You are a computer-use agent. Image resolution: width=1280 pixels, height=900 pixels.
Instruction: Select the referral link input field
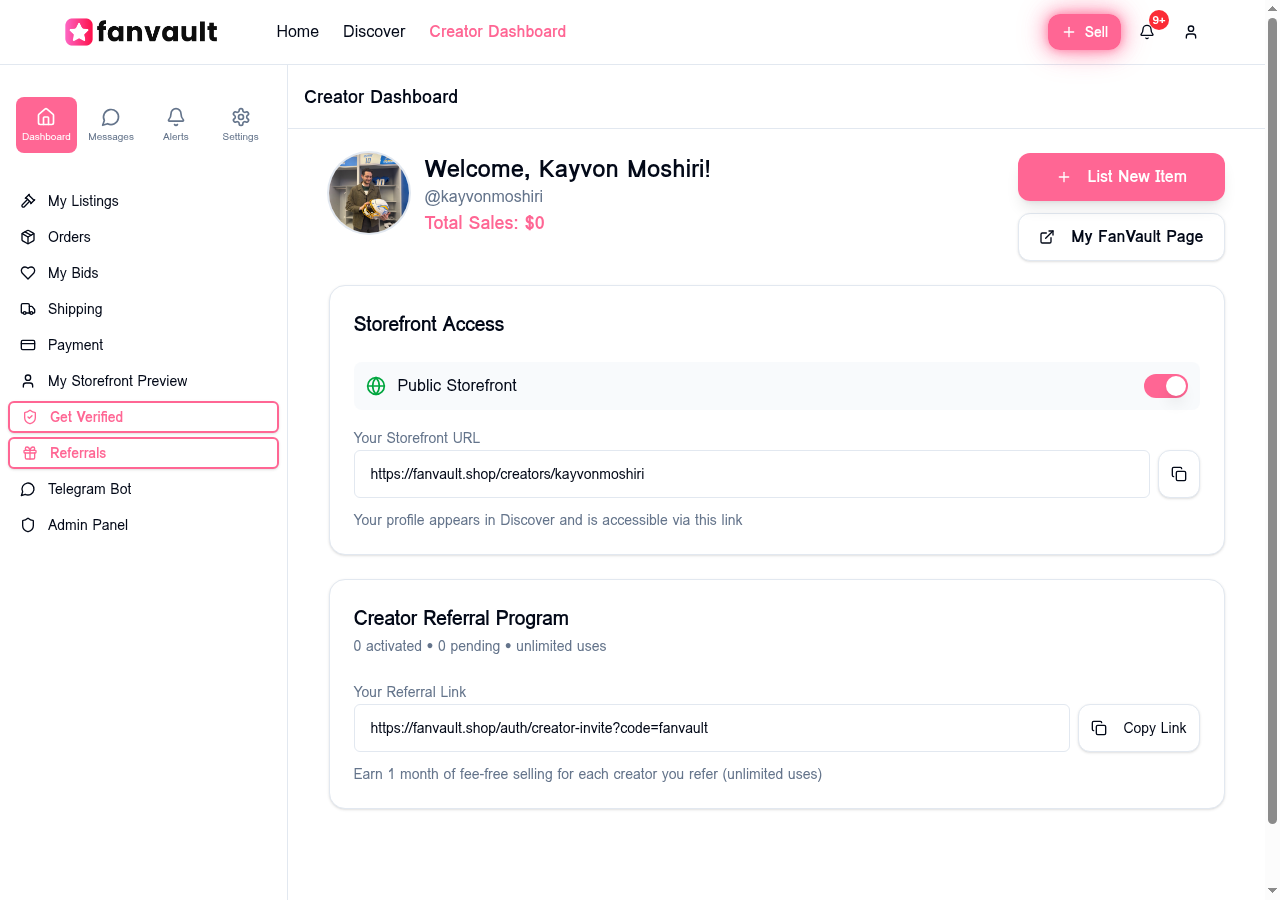pyautogui.click(x=711, y=728)
